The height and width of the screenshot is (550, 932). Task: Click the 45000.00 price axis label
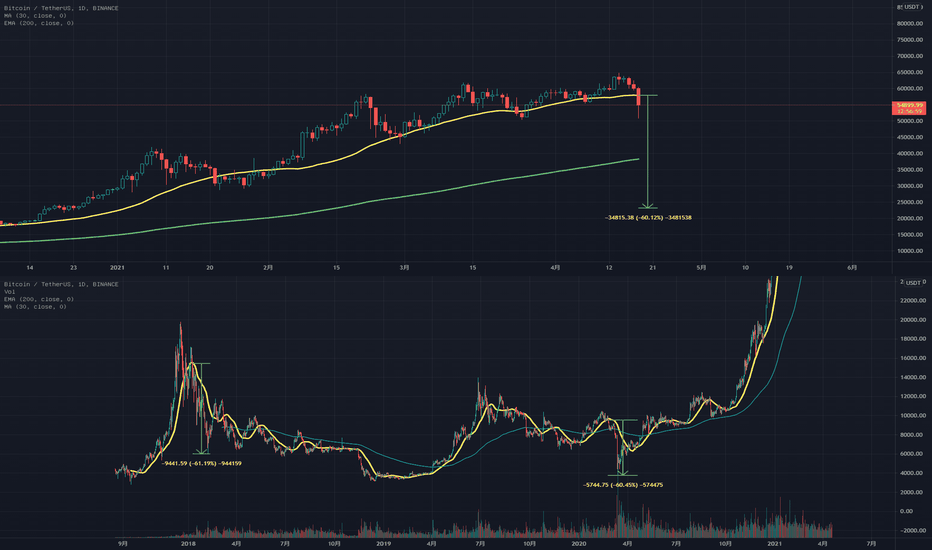pyautogui.click(x=910, y=137)
